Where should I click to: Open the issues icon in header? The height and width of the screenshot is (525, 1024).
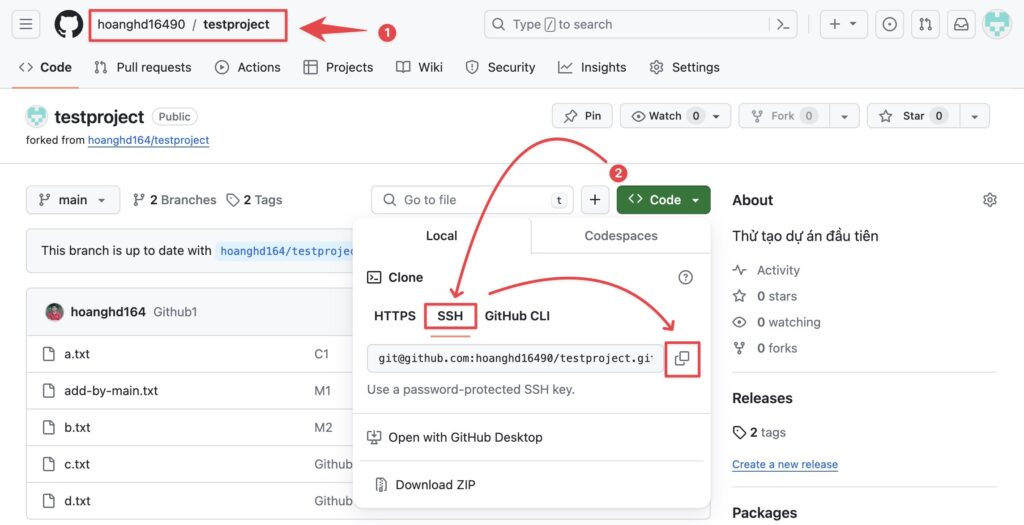889,25
